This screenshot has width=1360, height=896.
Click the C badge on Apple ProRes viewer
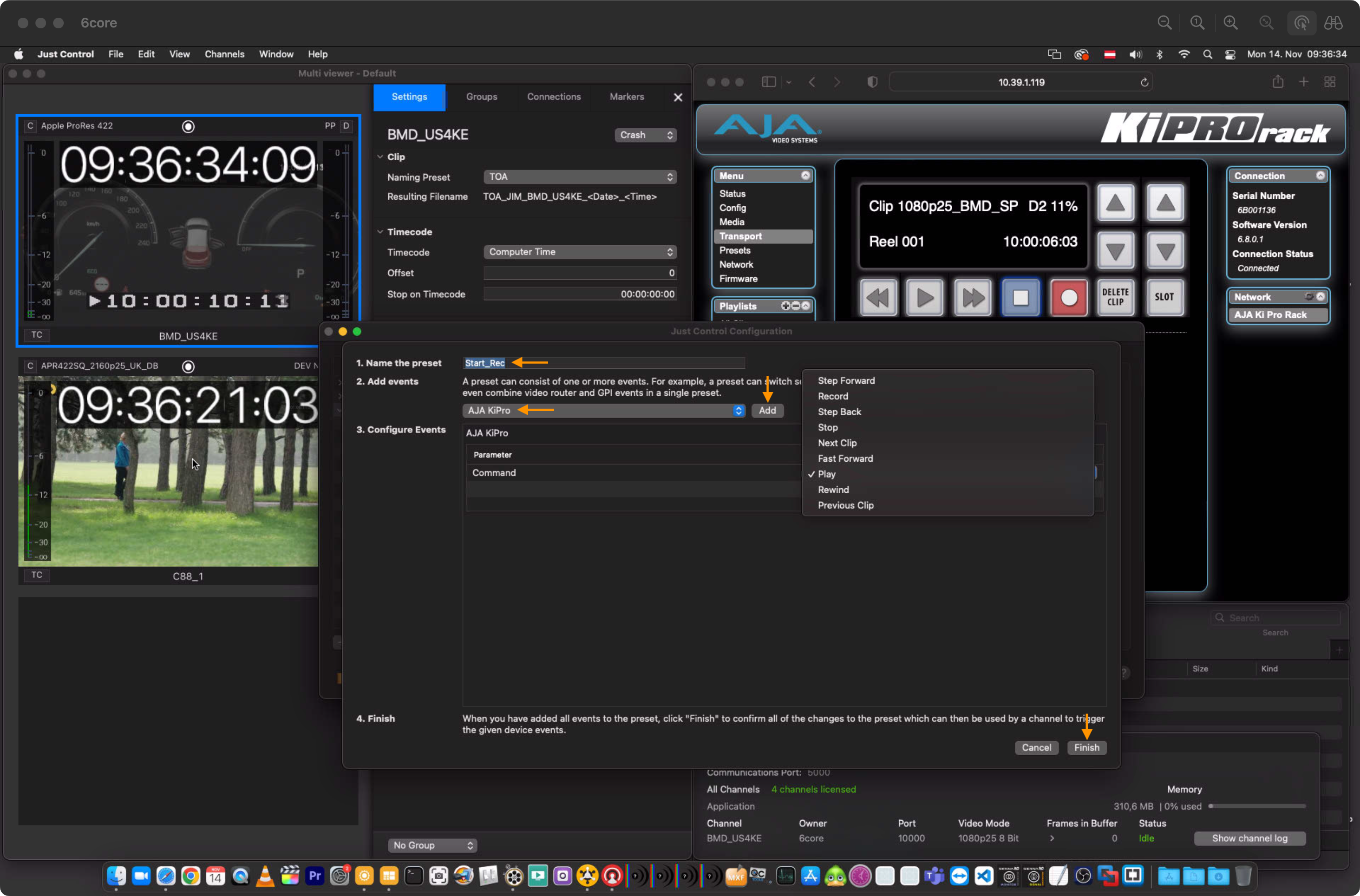30,126
